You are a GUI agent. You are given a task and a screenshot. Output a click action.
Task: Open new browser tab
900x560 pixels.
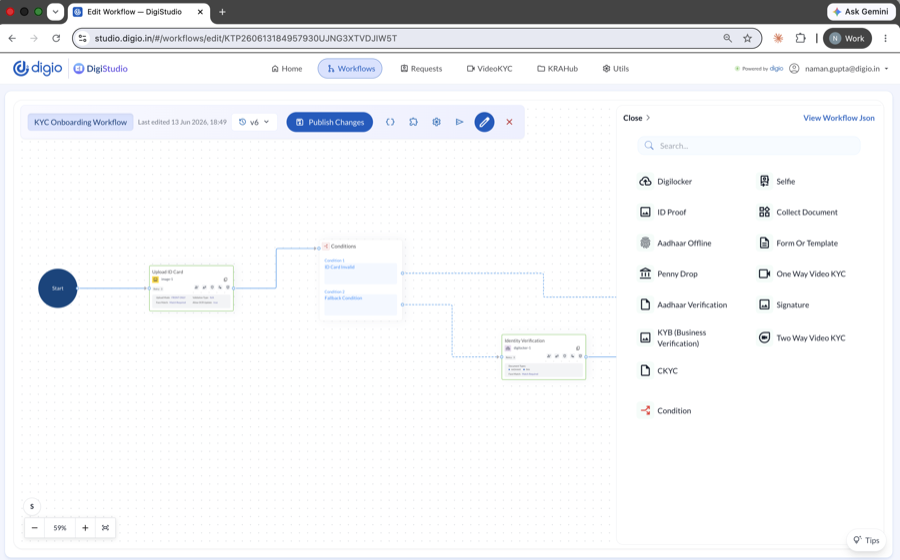(x=222, y=11)
